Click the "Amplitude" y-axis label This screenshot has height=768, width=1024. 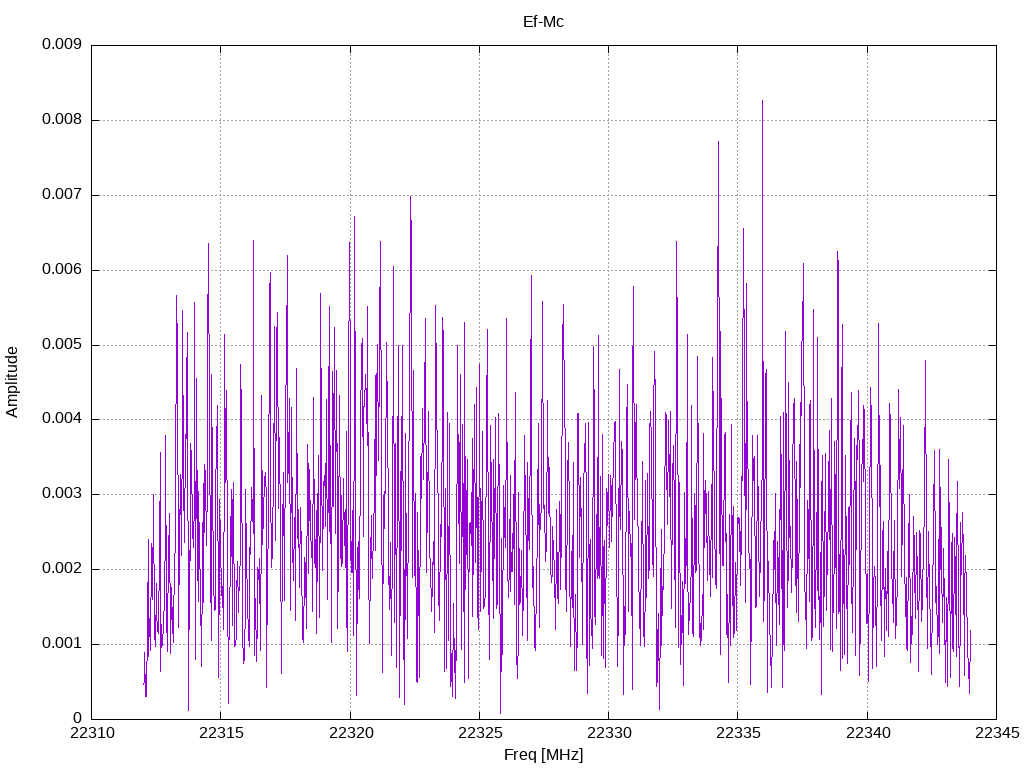(12, 382)
